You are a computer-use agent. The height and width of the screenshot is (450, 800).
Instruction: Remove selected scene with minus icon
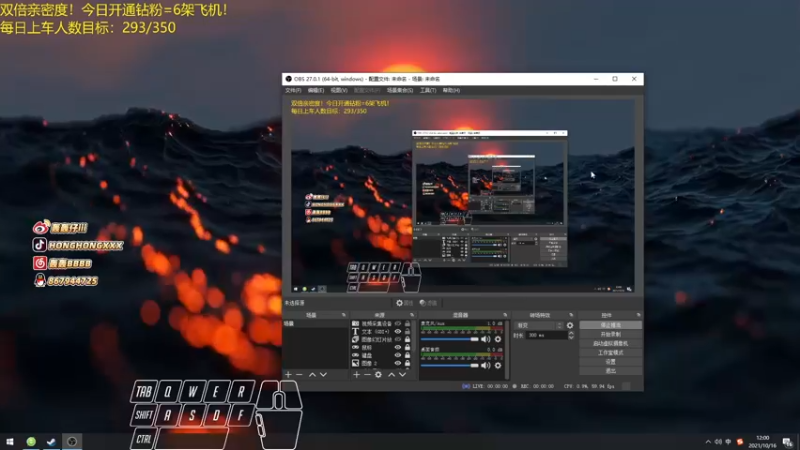(x=299, y=374)
